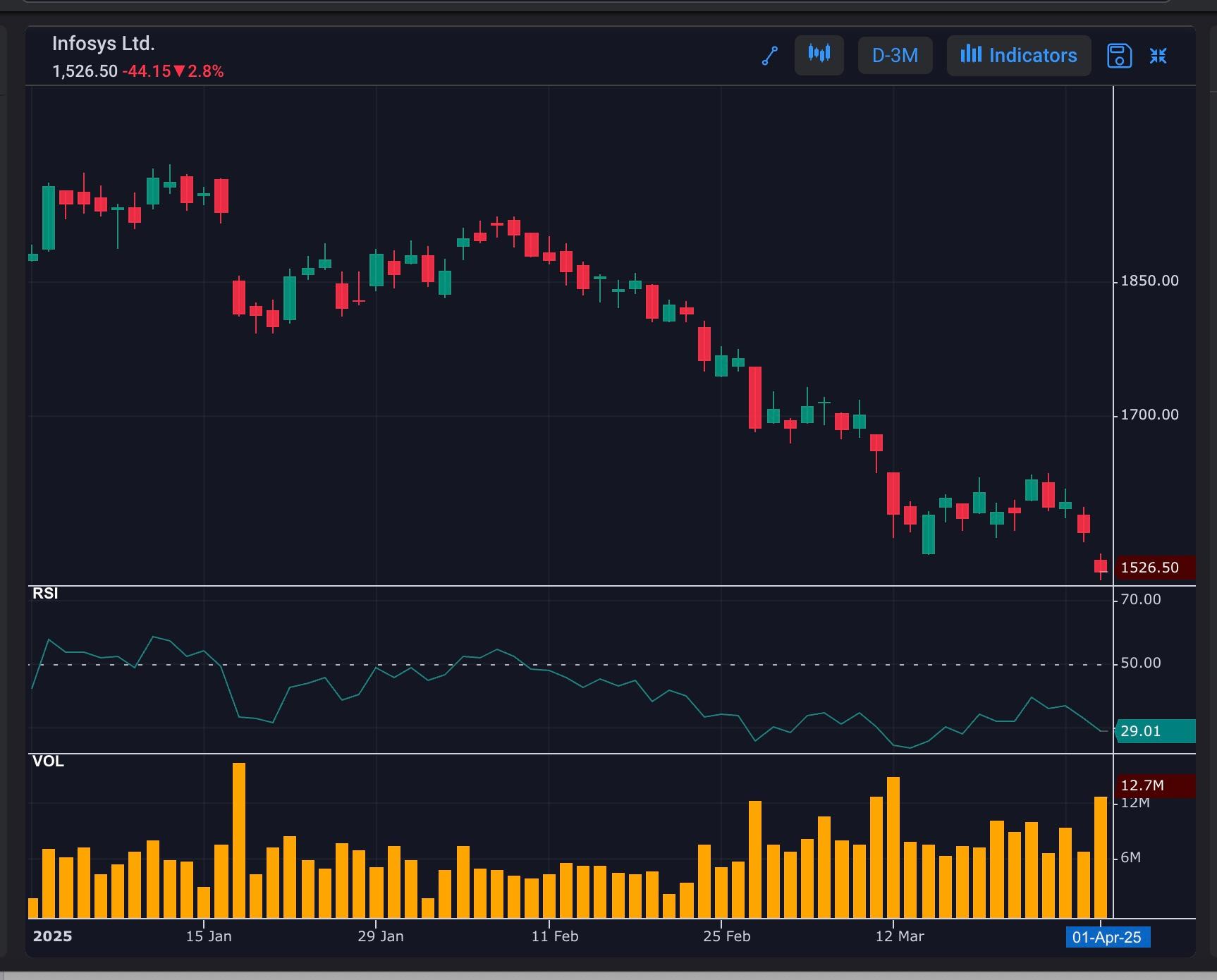
Task: Select the line drawing tool icon
Action: [x=770, y=56]
